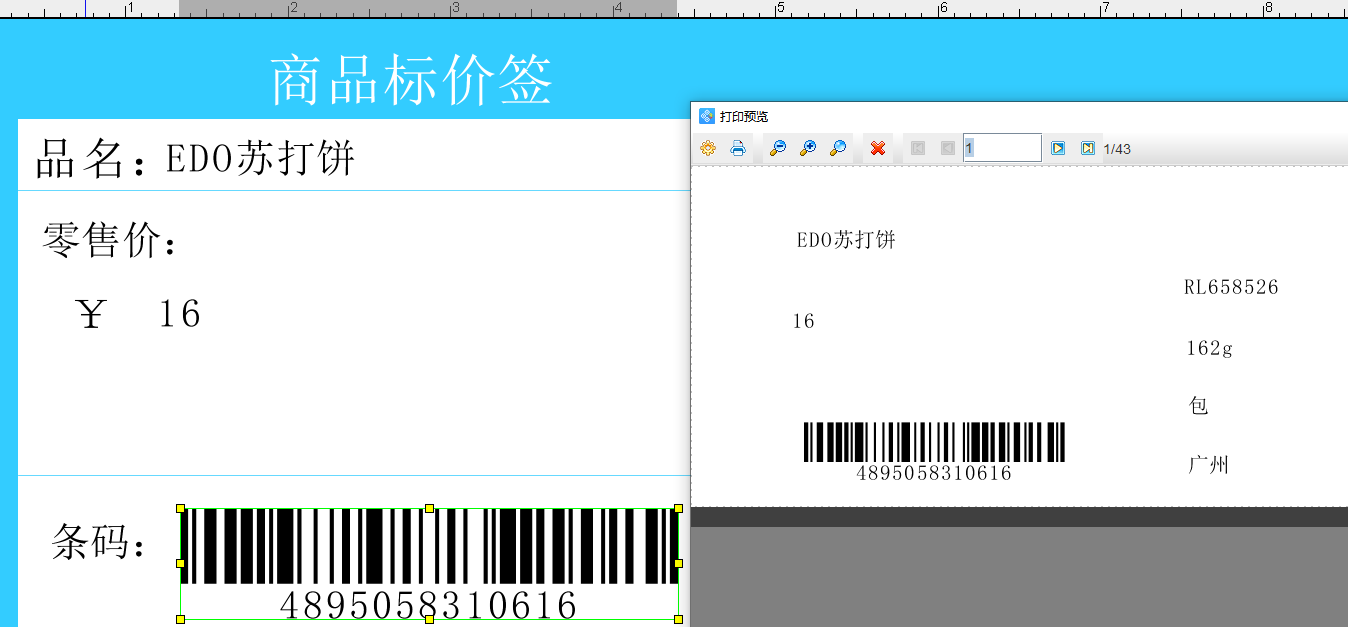Click the barcode in the print preview
This screenshot has height=627, width=1348.
coord(934,443)
